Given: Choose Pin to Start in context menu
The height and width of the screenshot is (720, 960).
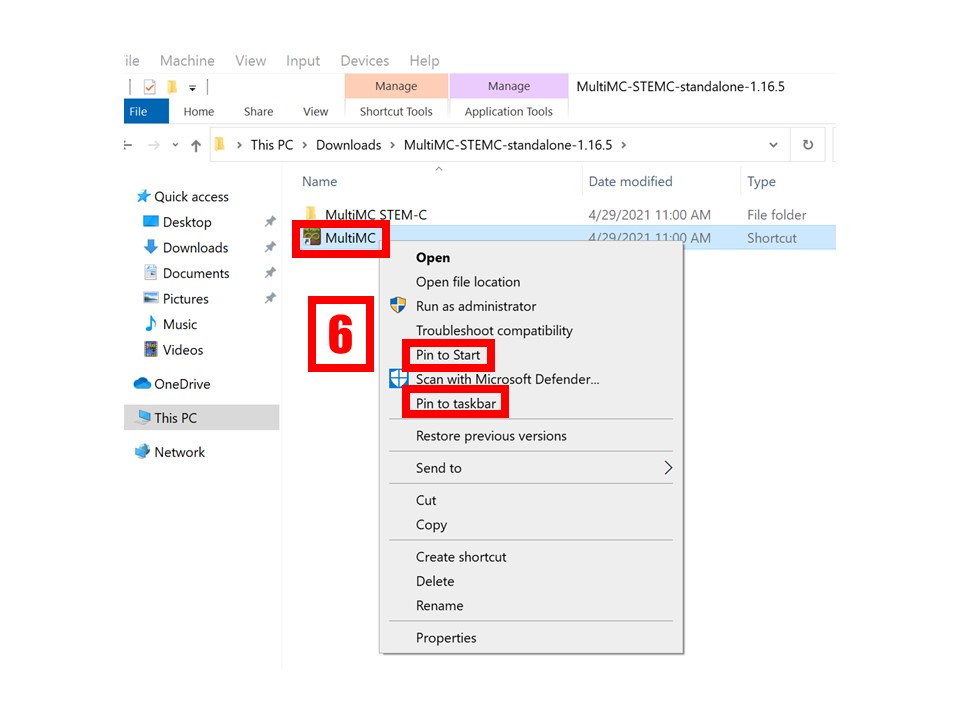Looking at the screenshot, I should tap(448, 355).
